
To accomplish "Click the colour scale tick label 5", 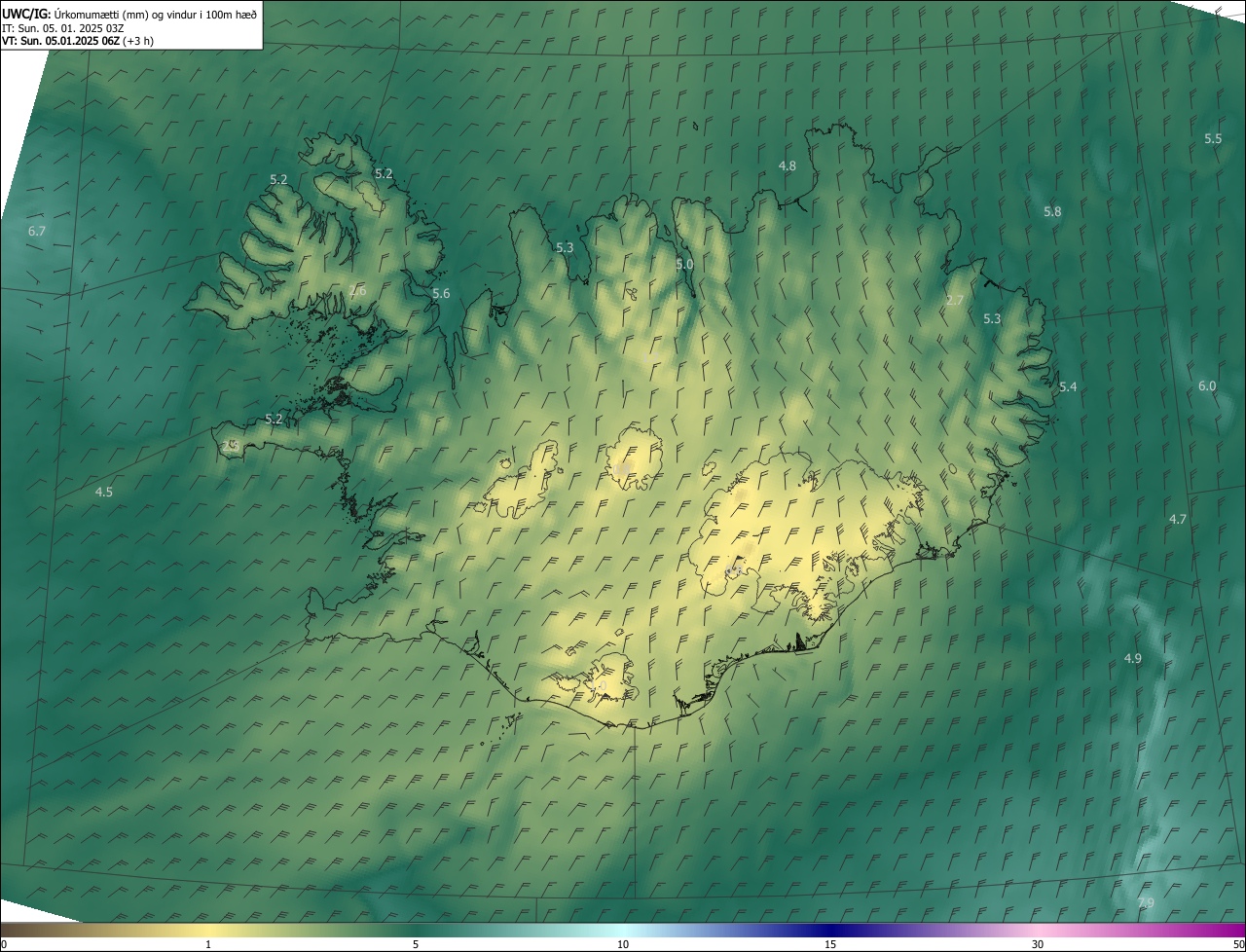I will coord(416,944).
